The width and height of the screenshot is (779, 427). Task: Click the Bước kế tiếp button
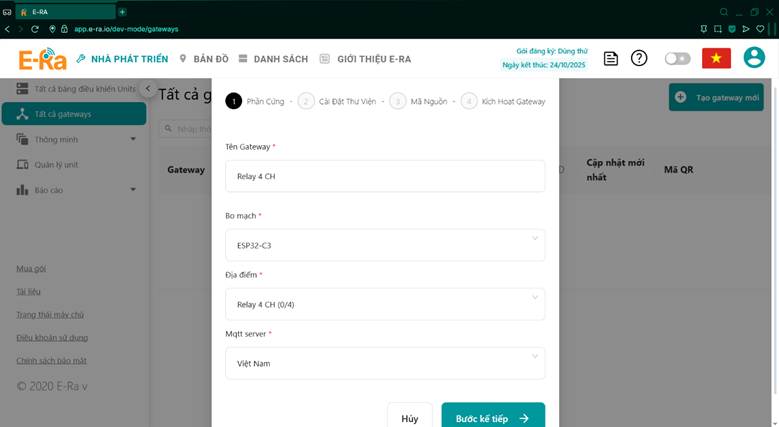coord(493,417)
